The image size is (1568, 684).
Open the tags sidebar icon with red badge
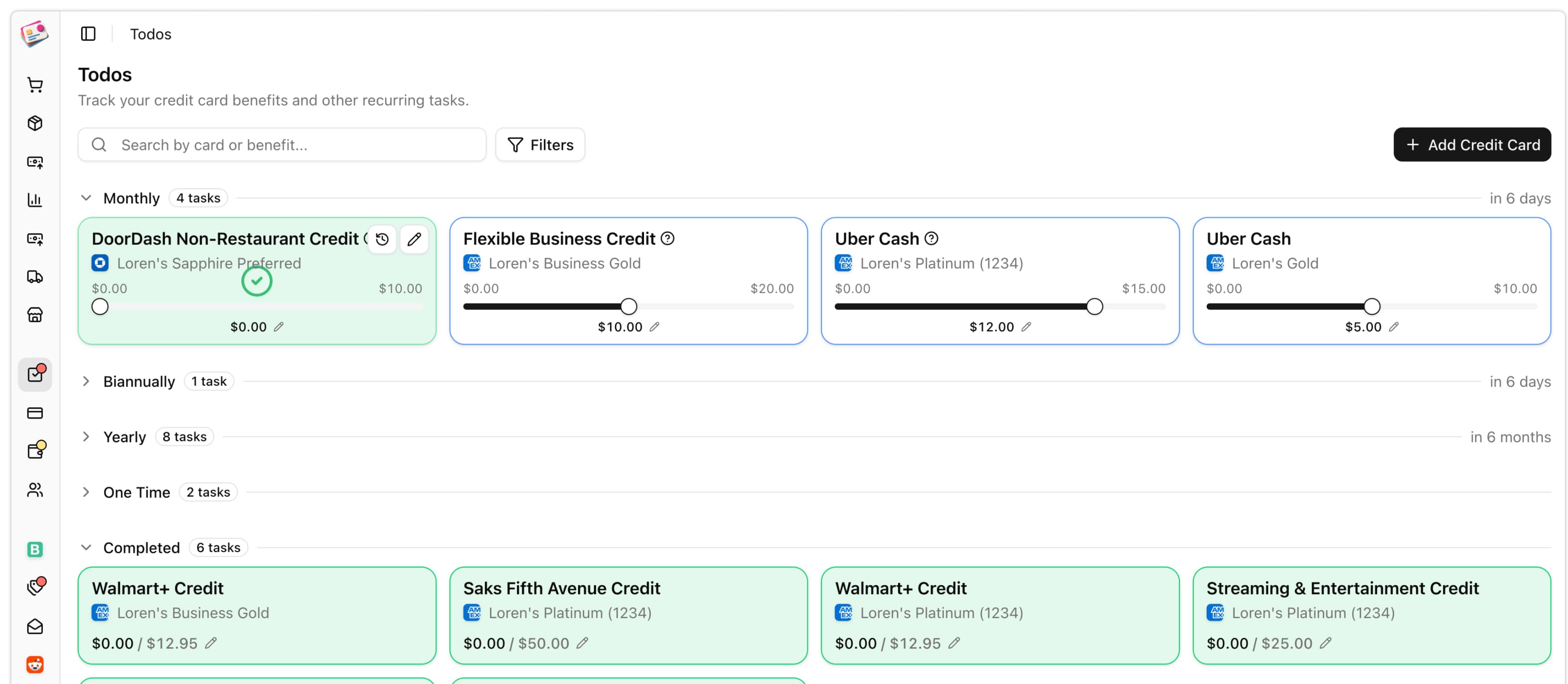pyautogui.click(x=35, y=586)
